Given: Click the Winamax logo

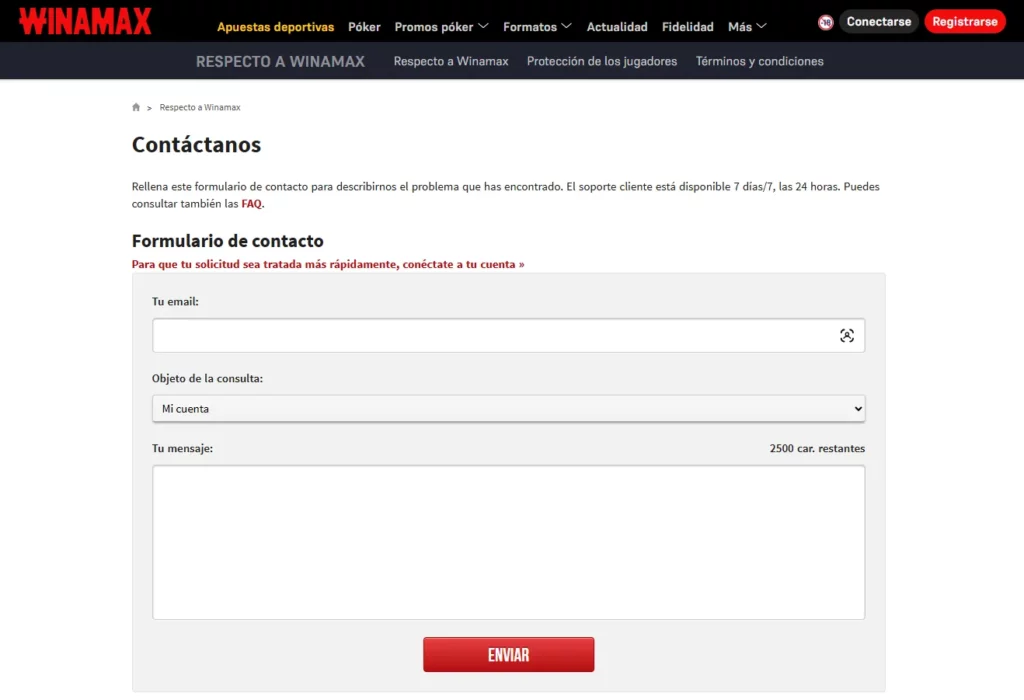Looking at the screenshot, I should [x=85, y=21].
